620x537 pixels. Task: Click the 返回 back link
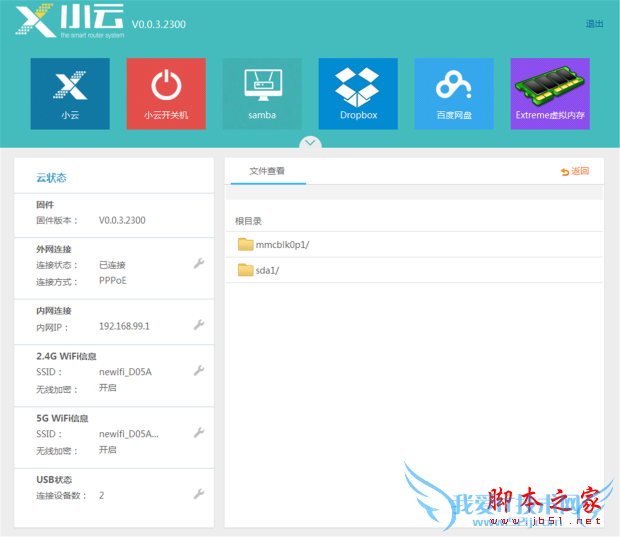[575, 171]
